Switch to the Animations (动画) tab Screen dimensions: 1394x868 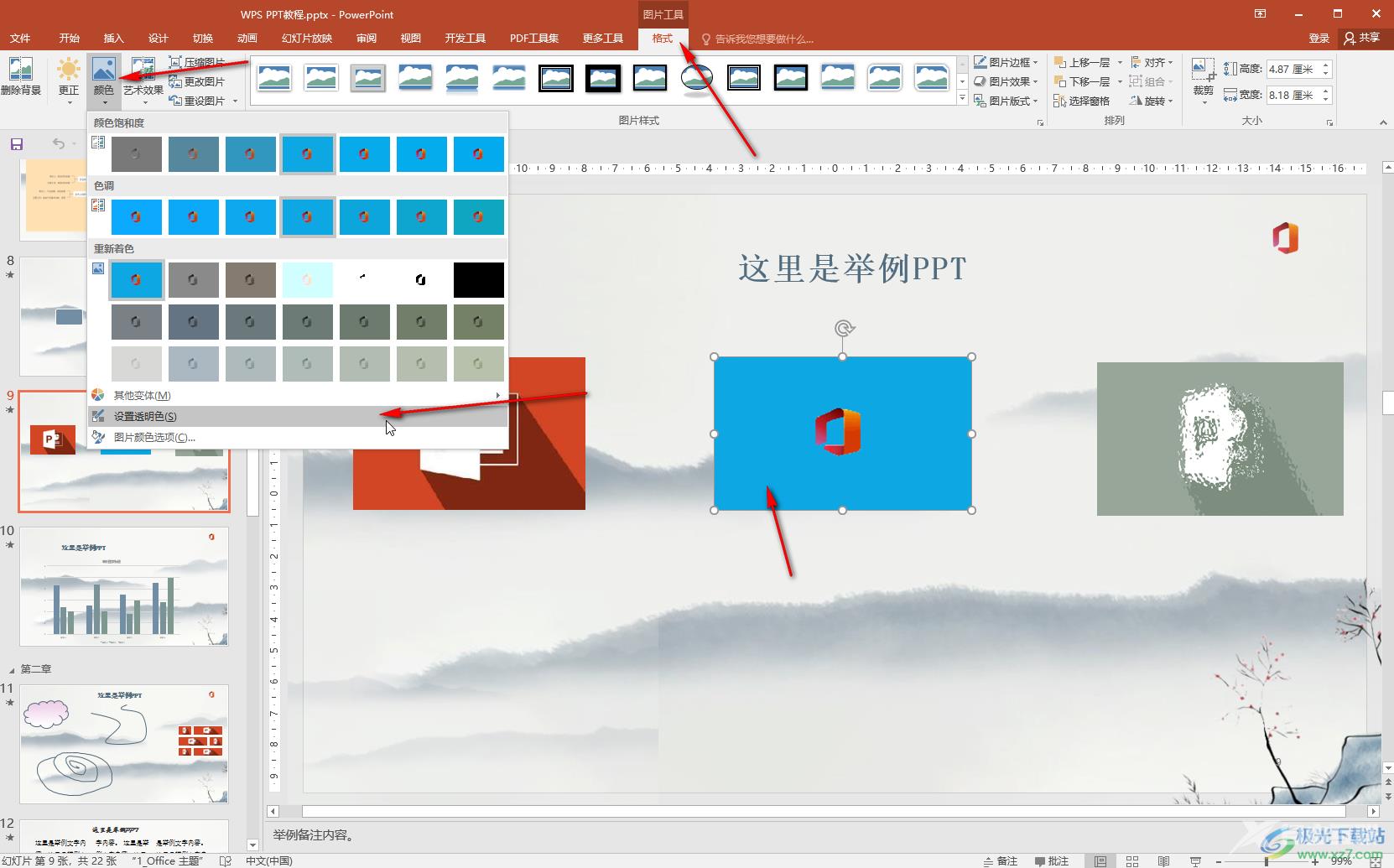pos(247,39)
